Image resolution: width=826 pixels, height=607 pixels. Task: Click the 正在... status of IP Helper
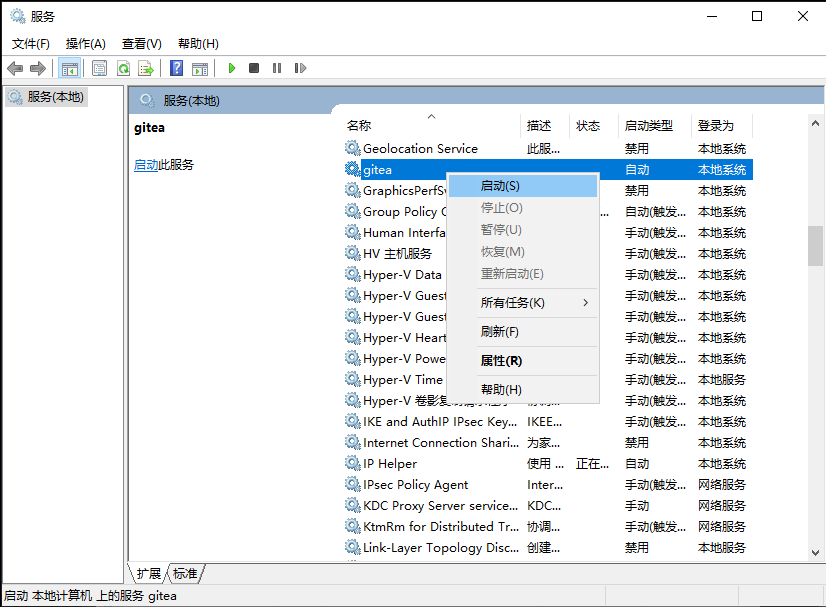click(592, 464)
